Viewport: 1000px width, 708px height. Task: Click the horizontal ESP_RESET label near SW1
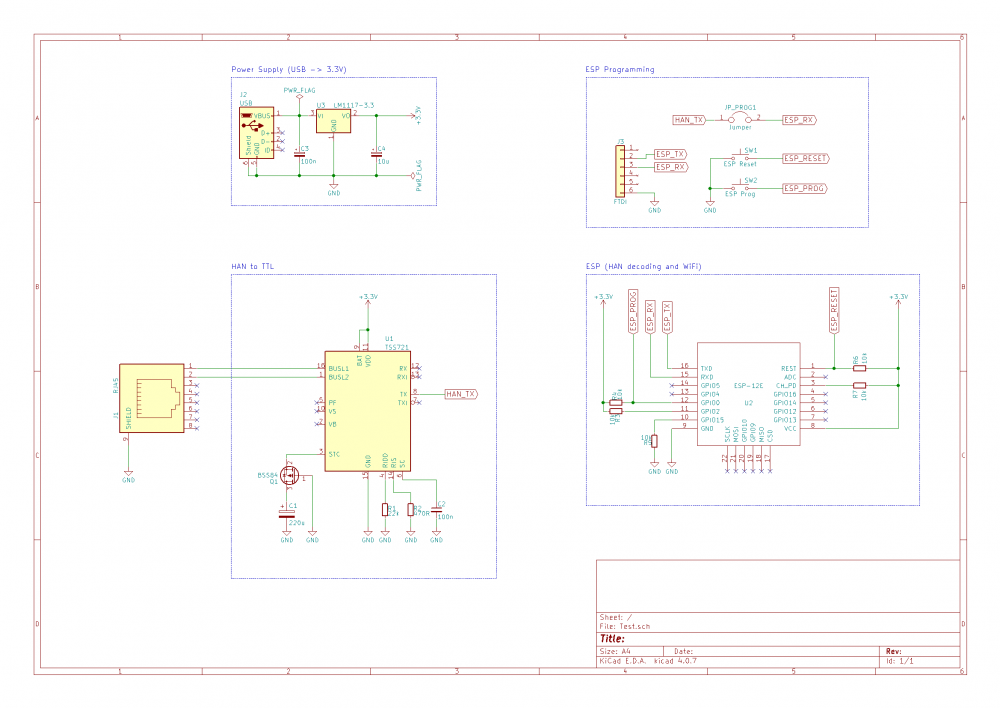point(806,158)
